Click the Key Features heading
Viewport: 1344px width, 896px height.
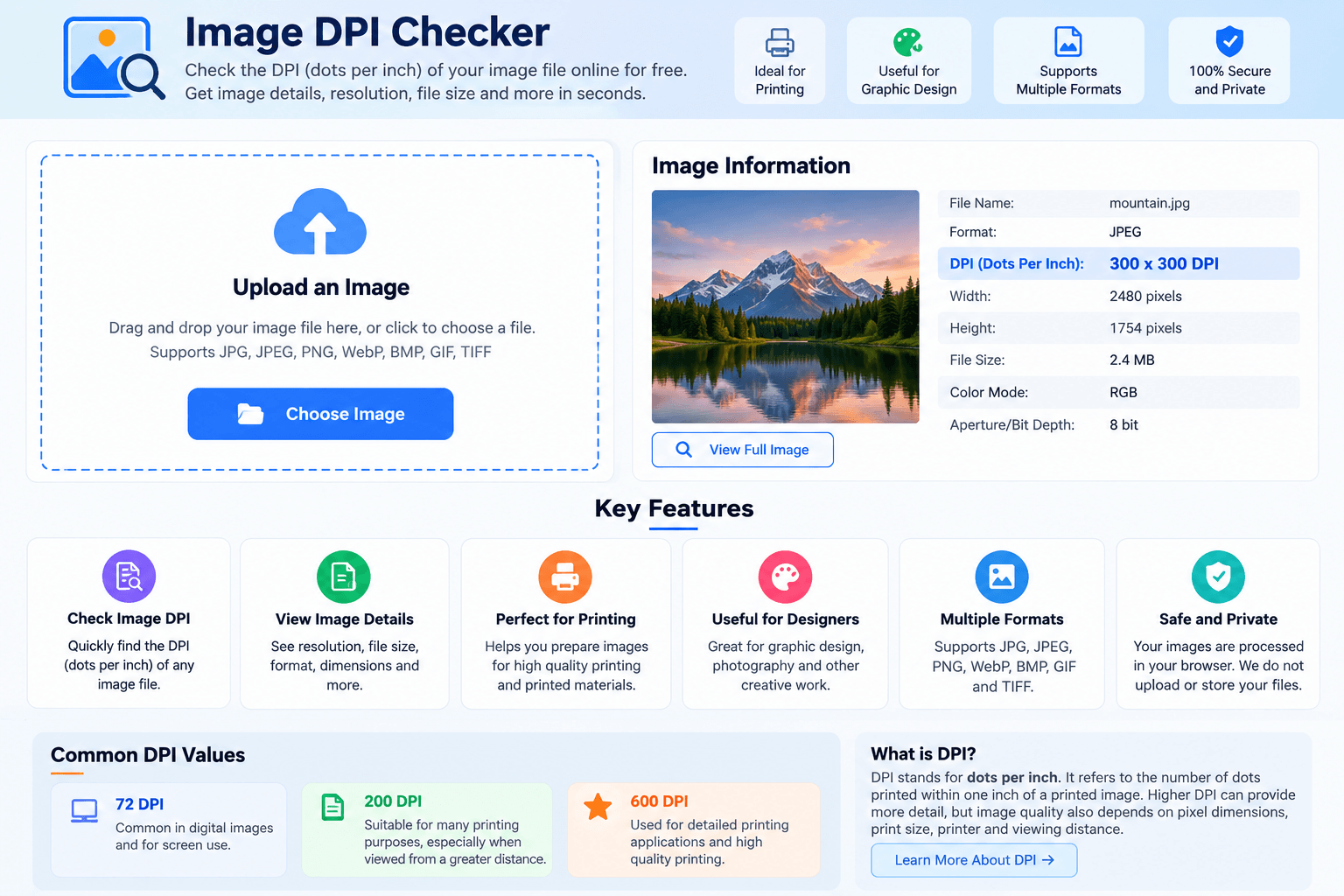[x=674, y=508]
